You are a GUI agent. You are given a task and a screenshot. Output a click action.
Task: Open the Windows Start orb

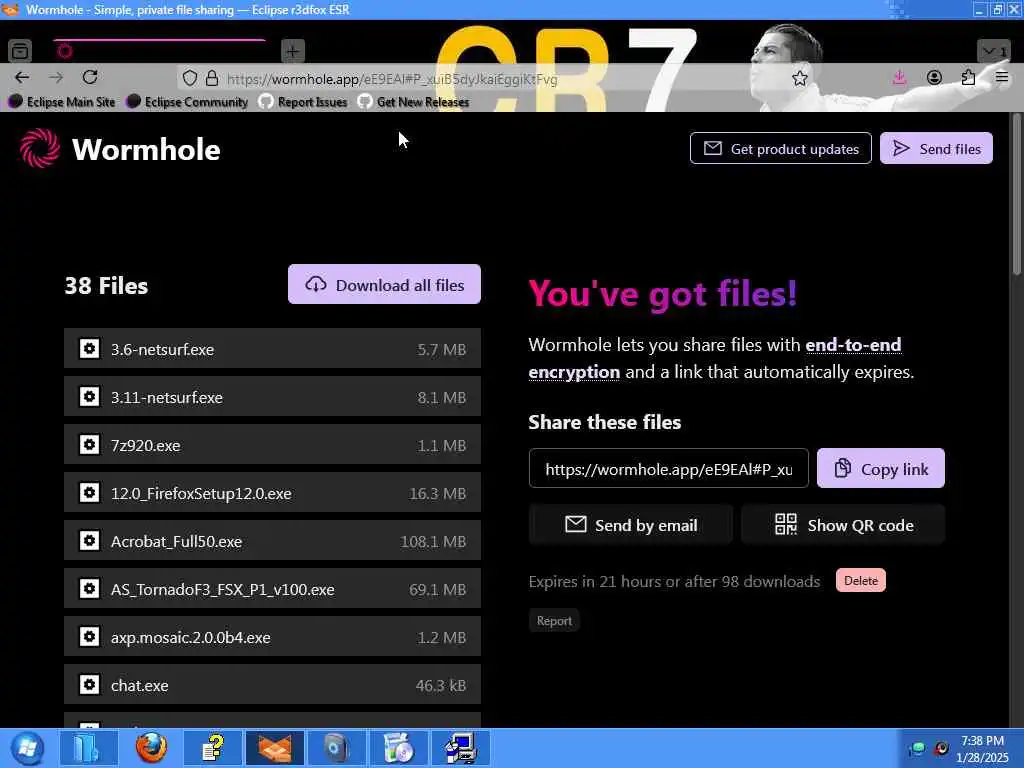point(27,748)
